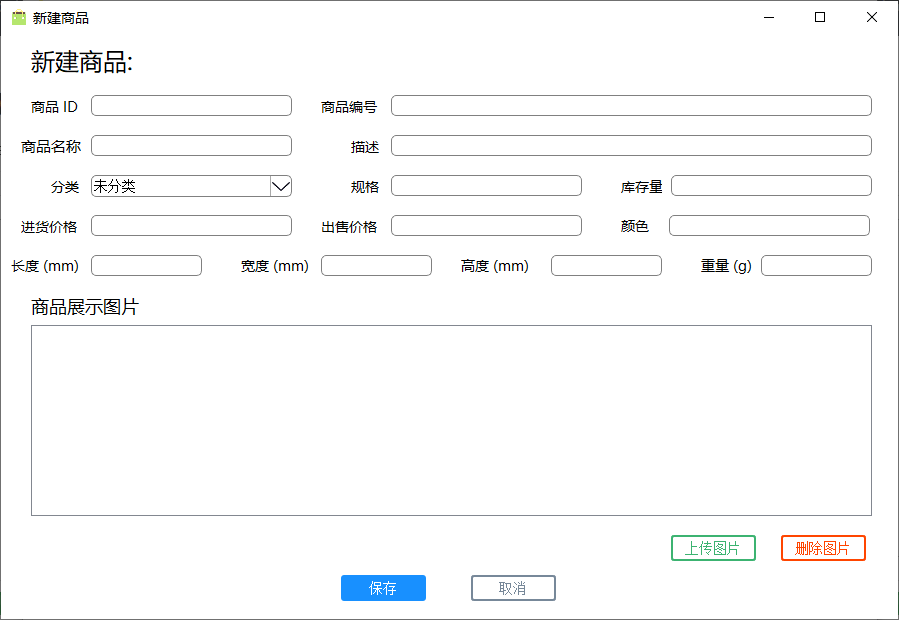Click the 出售价格 label
The image size is (899, 620).
349,227
